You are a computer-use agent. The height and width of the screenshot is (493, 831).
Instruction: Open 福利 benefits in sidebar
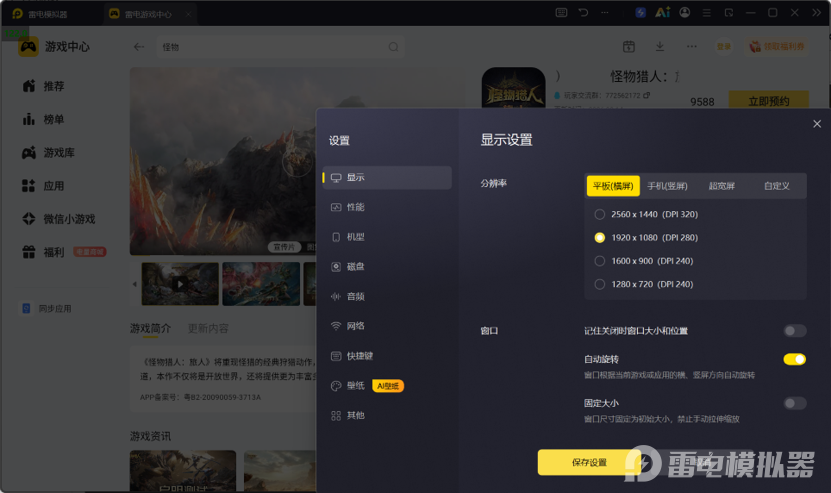pyautogui.click(x=43, y=252)
